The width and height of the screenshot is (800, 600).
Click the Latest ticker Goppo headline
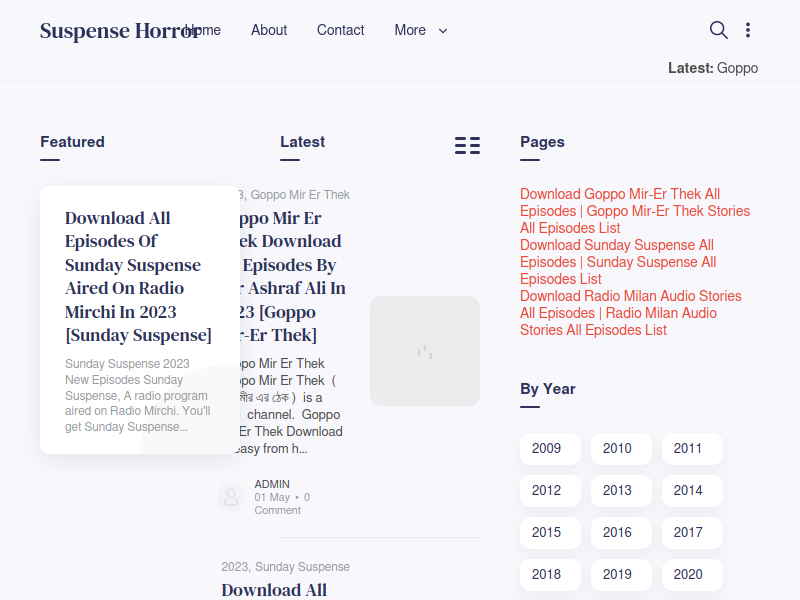coord(737,68)
